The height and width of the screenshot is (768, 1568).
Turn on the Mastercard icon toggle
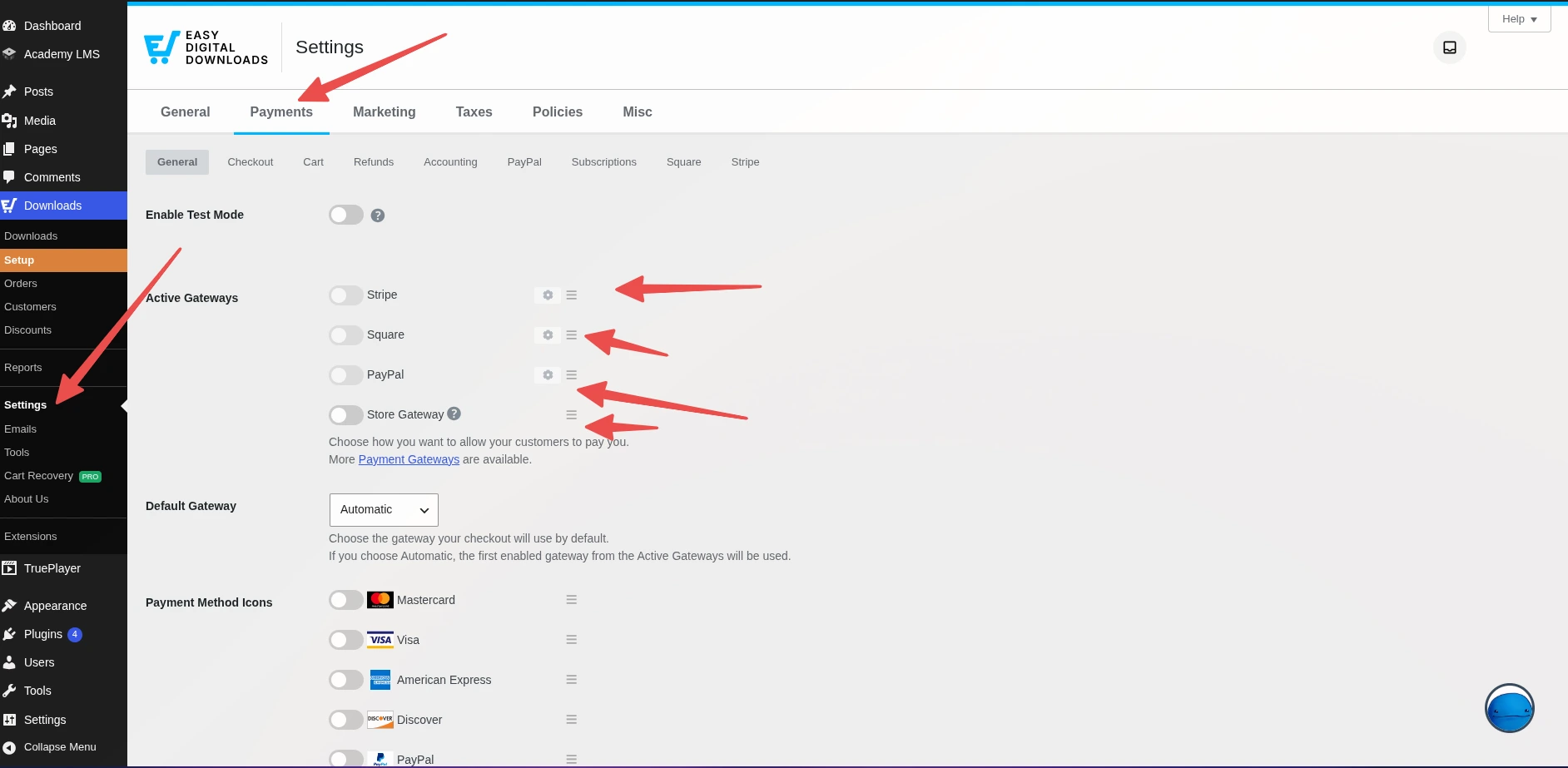[346, 600]
